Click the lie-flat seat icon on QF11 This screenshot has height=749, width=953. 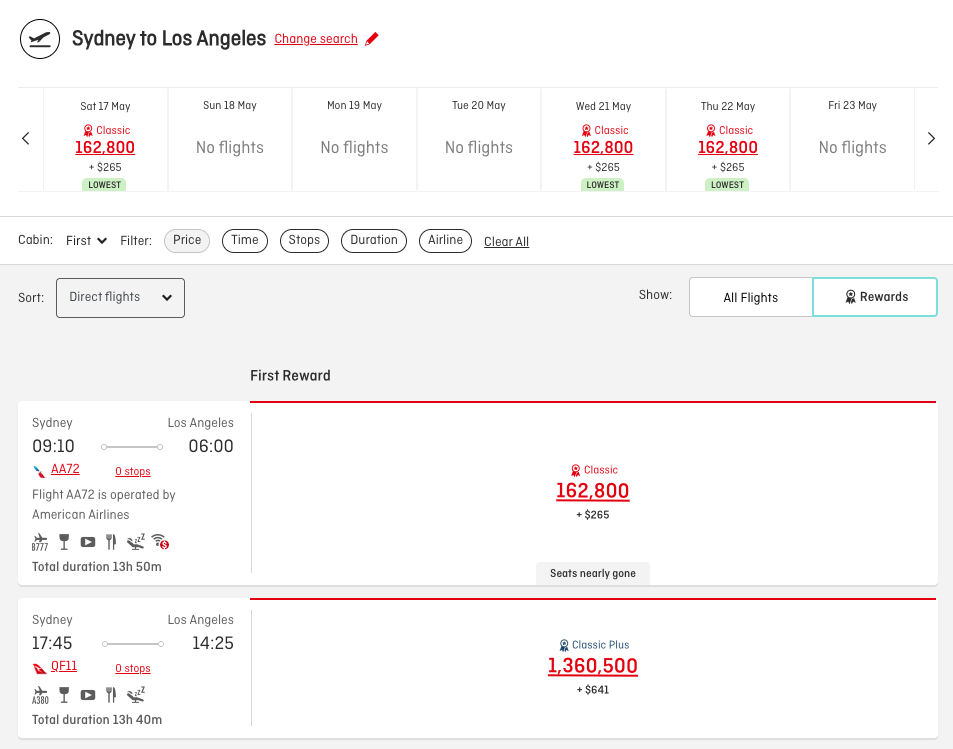pyautogui.click(x=136, y=694)
